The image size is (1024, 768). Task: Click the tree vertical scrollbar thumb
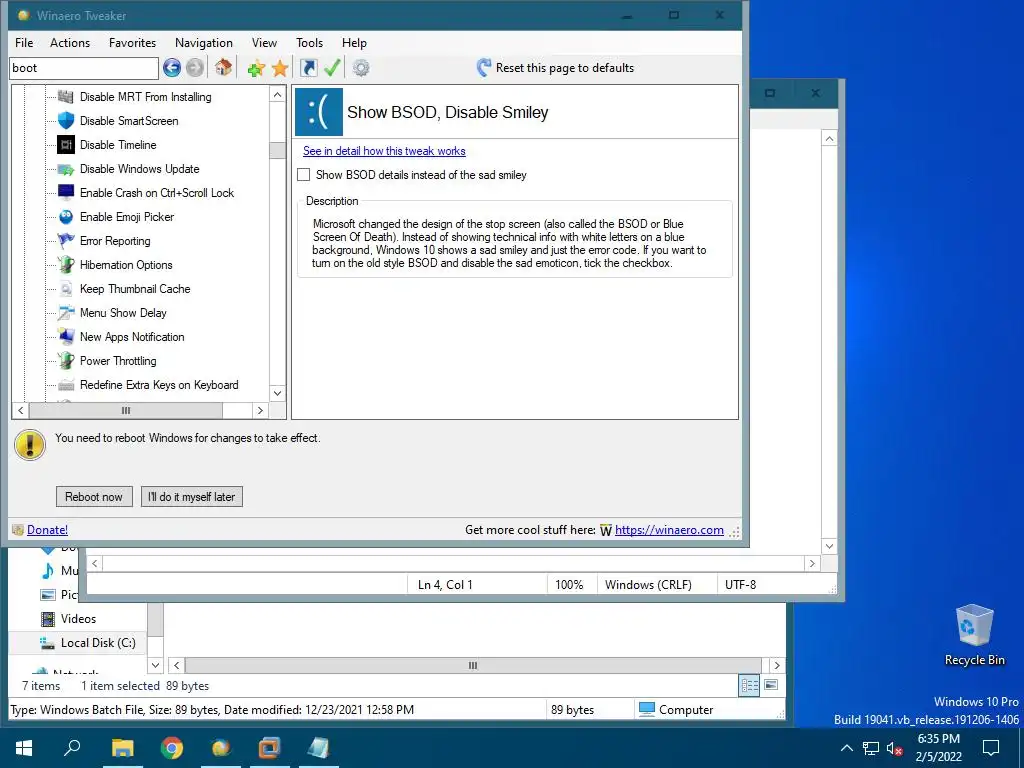pos(278,150)
